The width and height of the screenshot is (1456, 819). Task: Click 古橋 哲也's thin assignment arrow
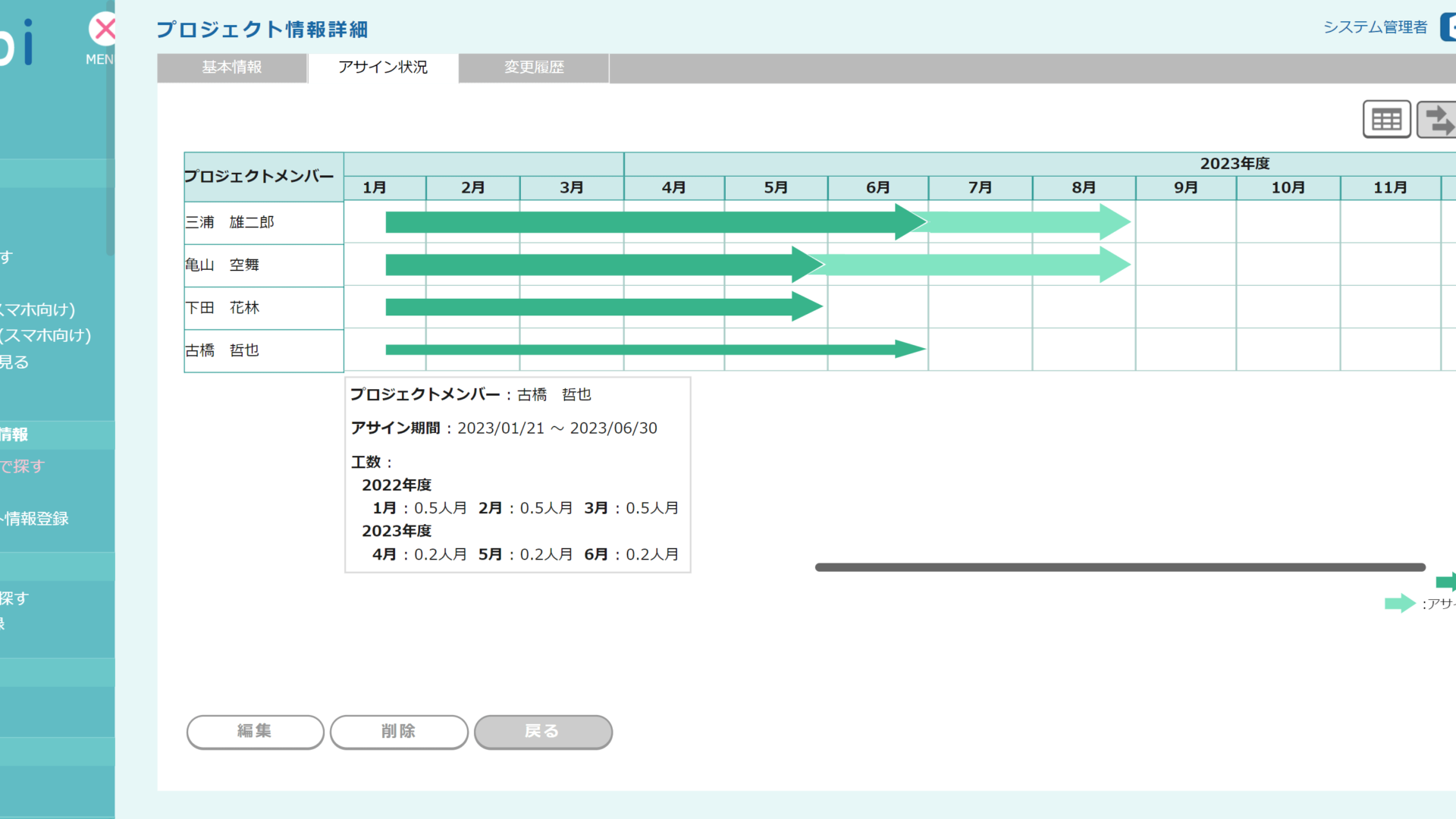645,350
